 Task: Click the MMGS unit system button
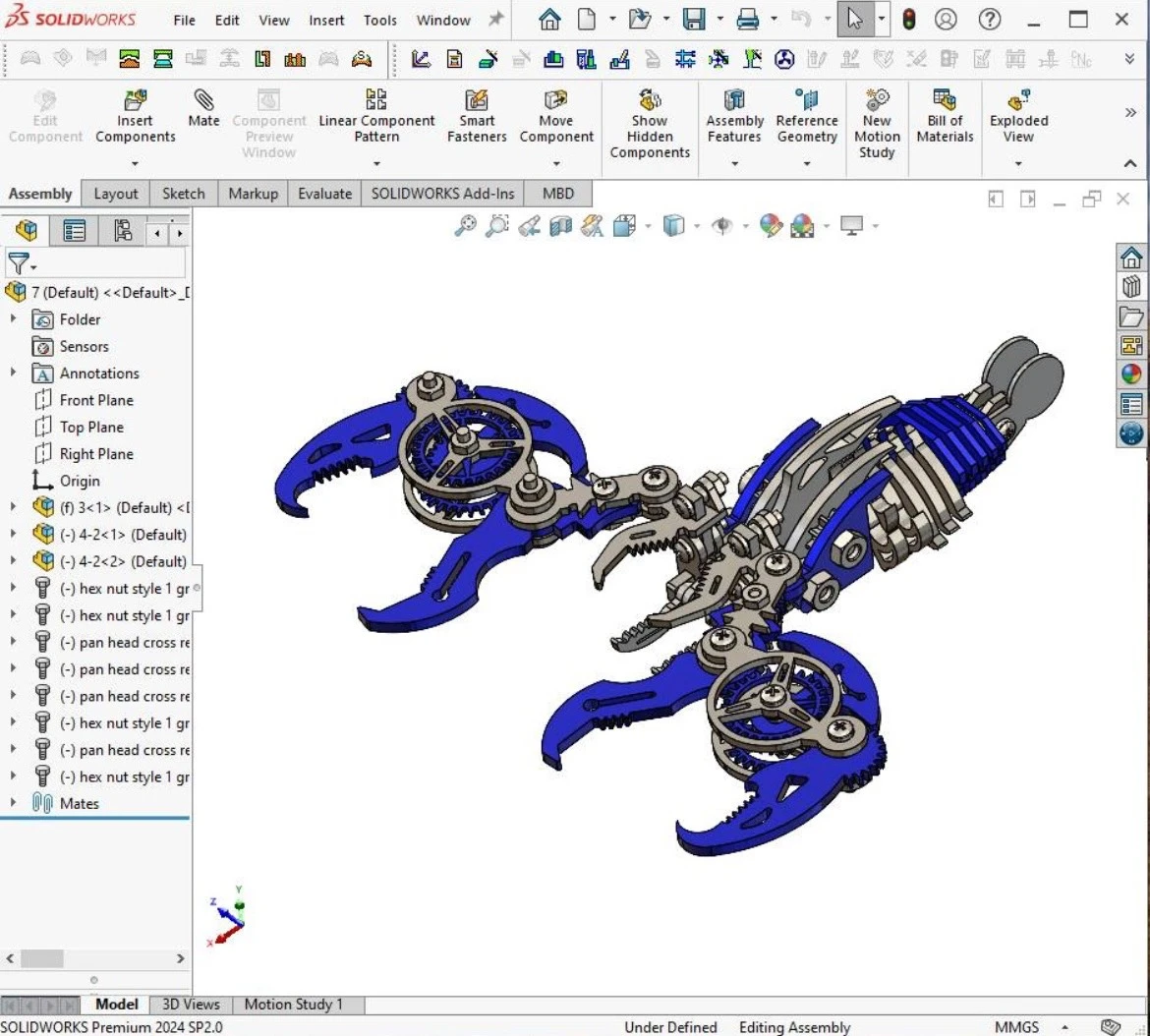pos(1016,1027)
